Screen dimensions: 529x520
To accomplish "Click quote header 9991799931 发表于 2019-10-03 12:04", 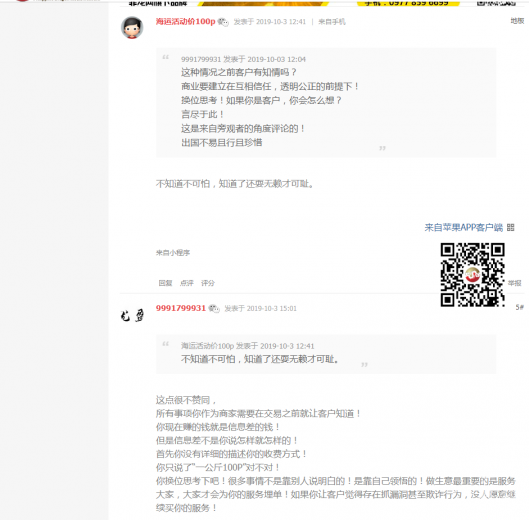I will coord(243,59).
